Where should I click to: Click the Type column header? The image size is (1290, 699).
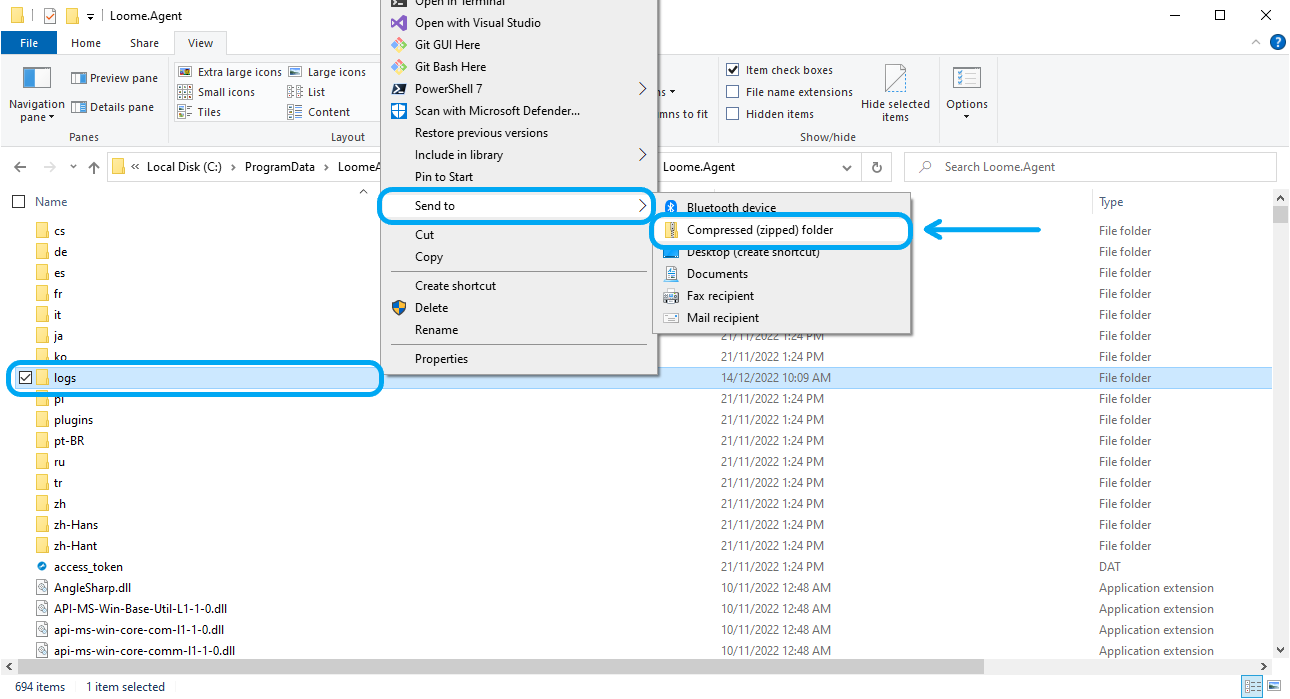(1111, 201)
